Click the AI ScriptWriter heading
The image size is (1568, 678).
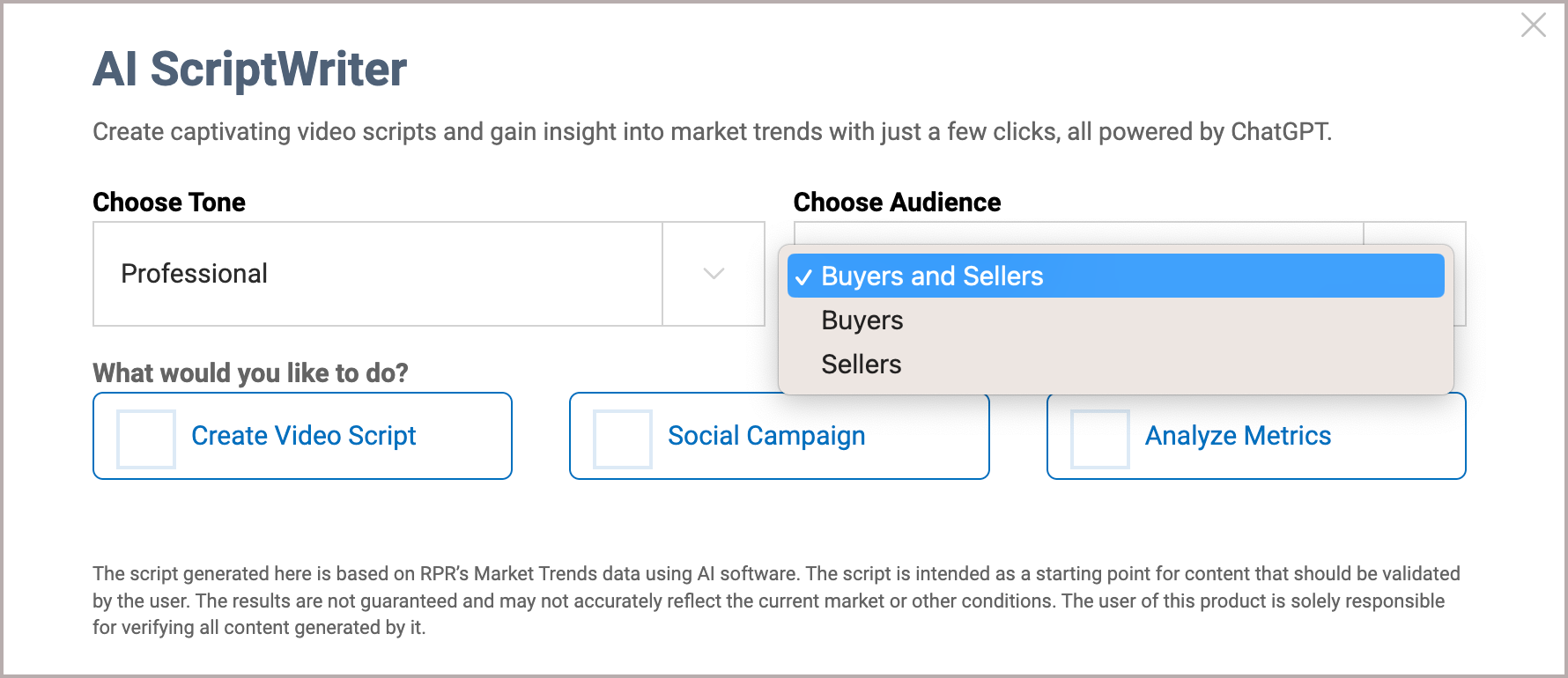tap(250, 70)
